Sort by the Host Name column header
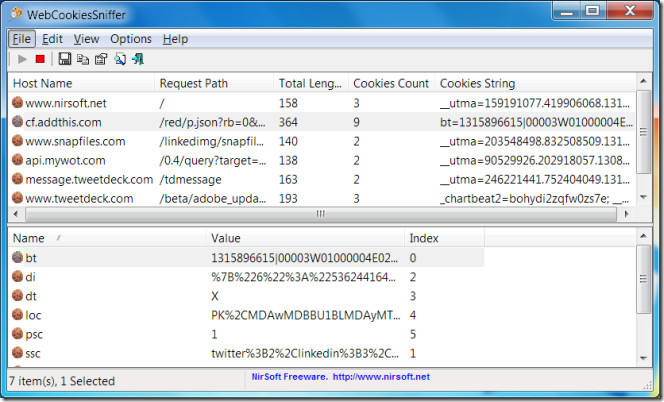The height and width of the screenshot is (402, 664). pyautogui.click(x=81, y=83)
